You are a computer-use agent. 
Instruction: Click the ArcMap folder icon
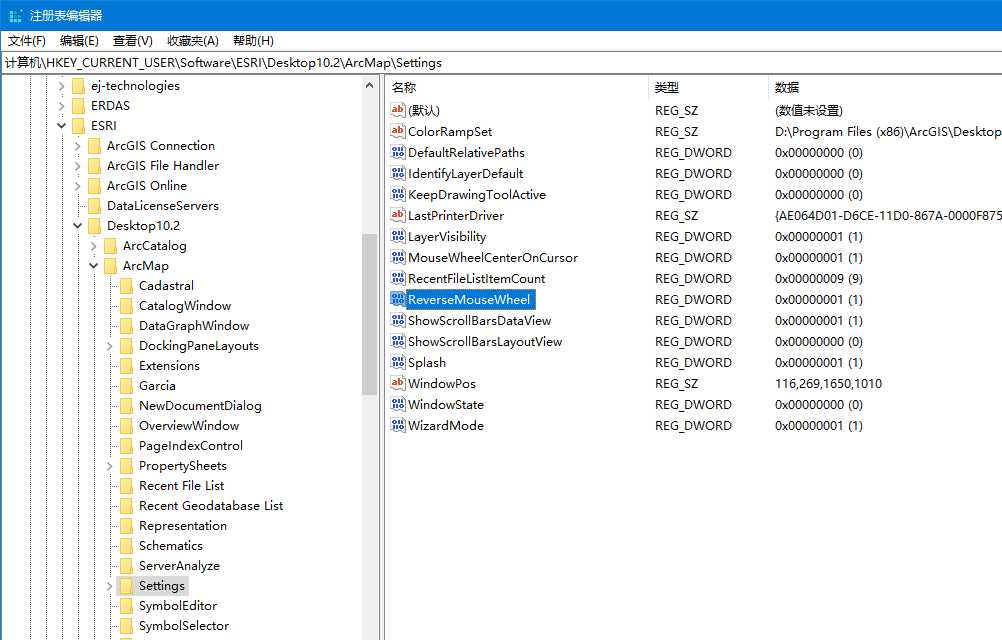tap(111, 266)
